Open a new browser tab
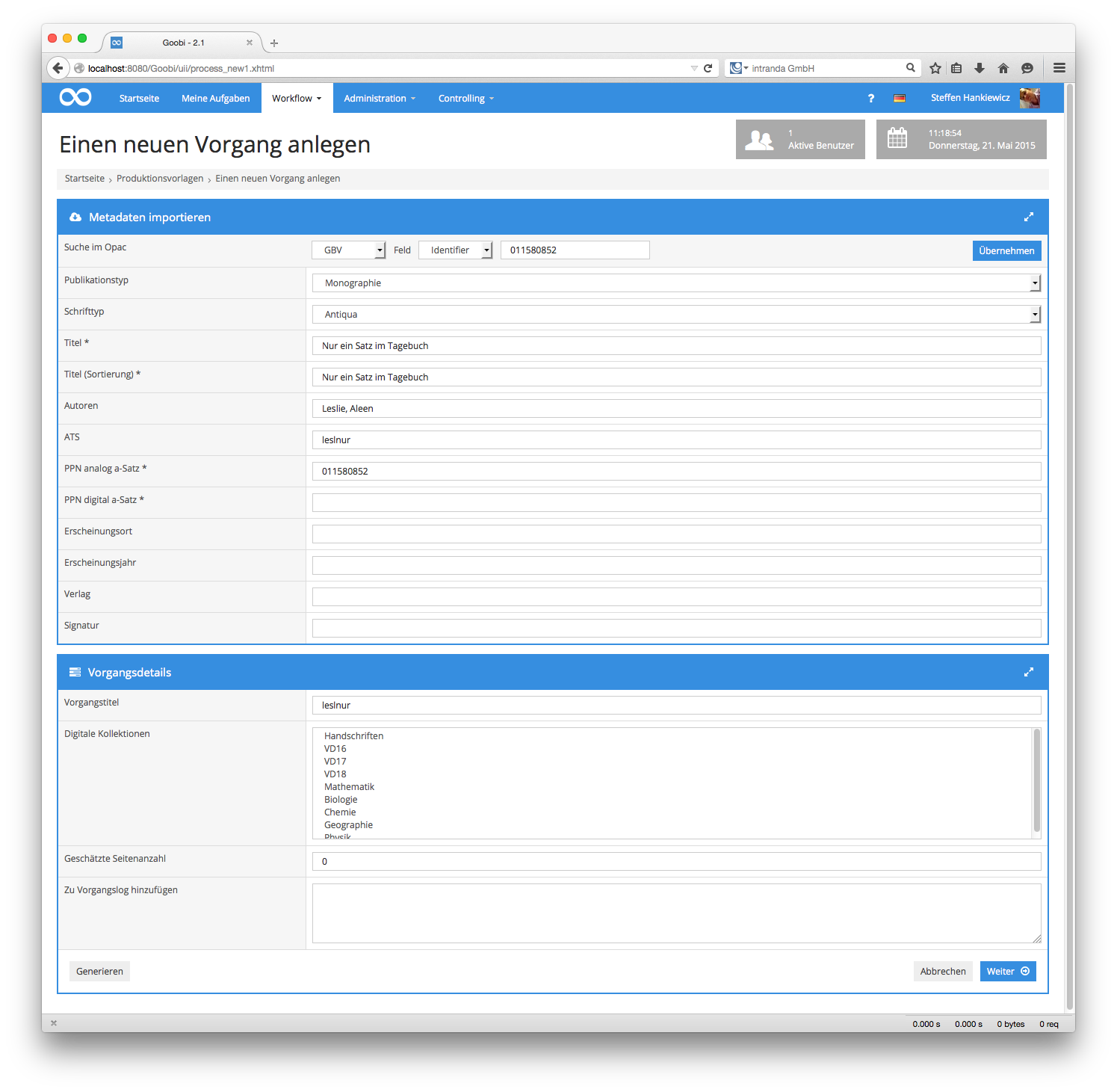This screenshot has width=1117, height=1092. click(274, 43)
